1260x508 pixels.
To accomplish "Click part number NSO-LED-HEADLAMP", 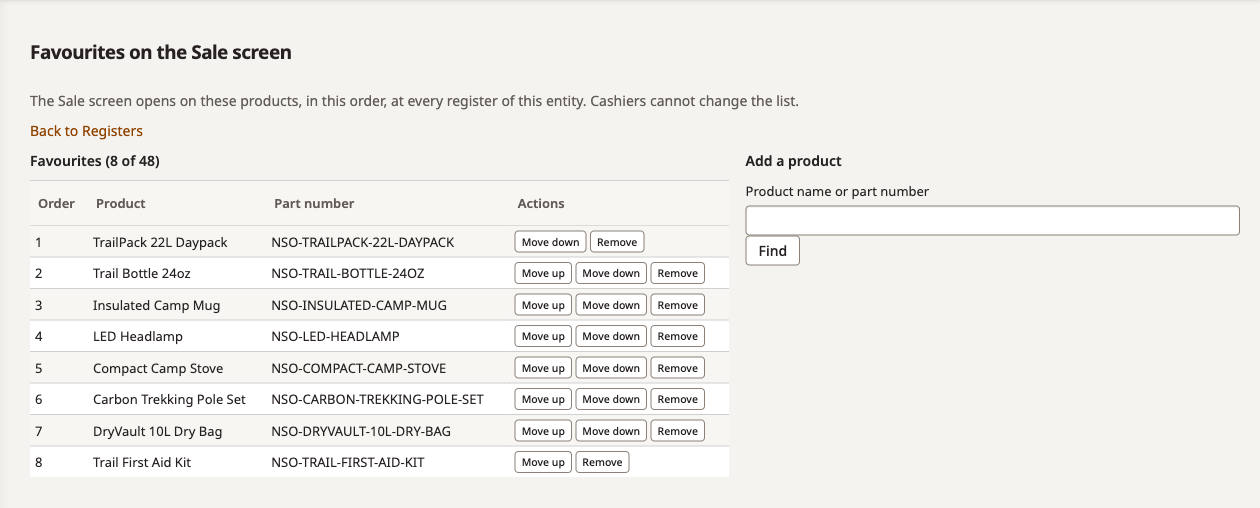I will pos(335,336).
